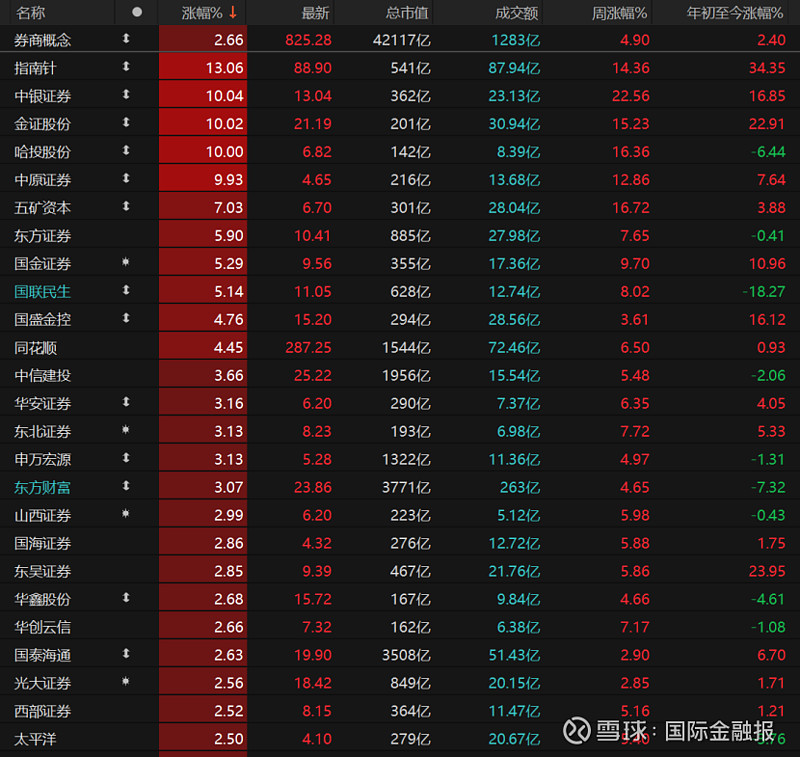Select the 国金证券 stock name

(42, 264)
